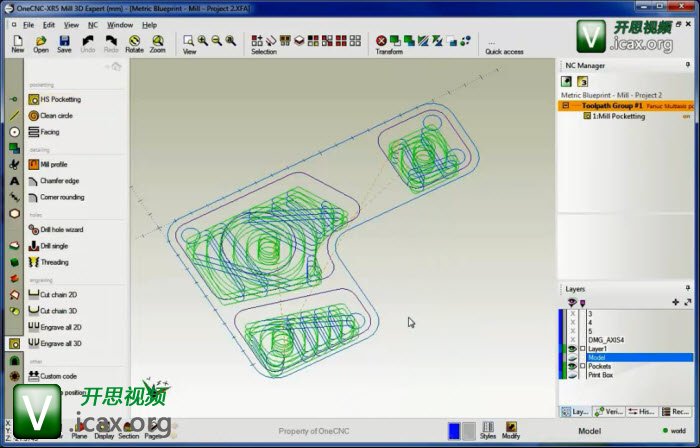Open the Mill profile operation
Image resolution: width=700 pixels, height=448 pixels.
click(48, 164)
